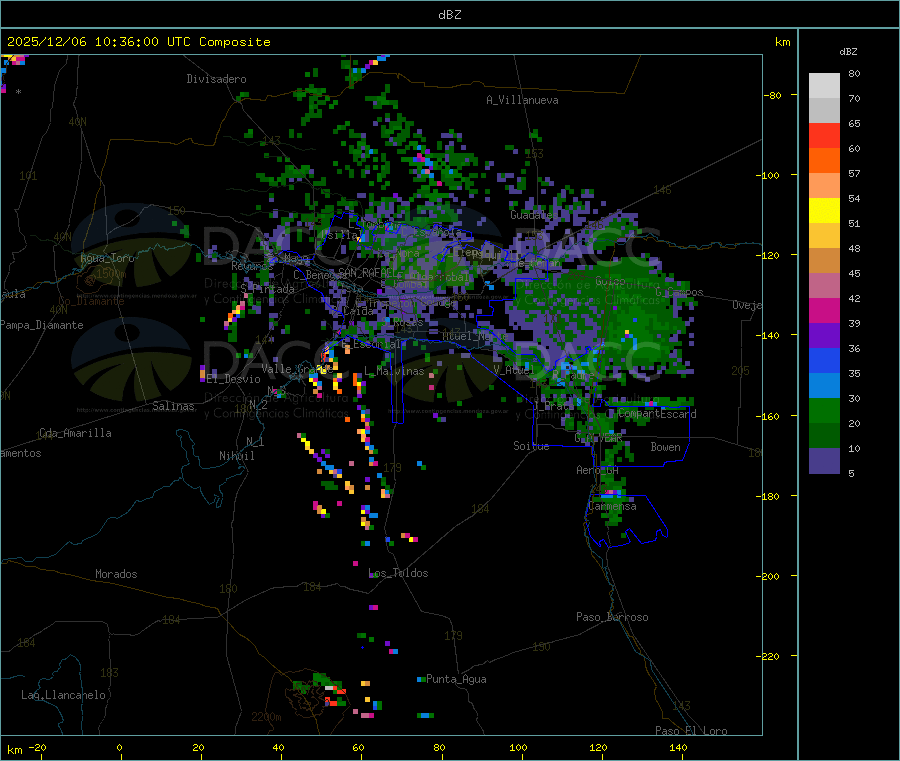Click the '45' legend value label
The height and width of the screenshot is (761, 900).
[854, 274]
